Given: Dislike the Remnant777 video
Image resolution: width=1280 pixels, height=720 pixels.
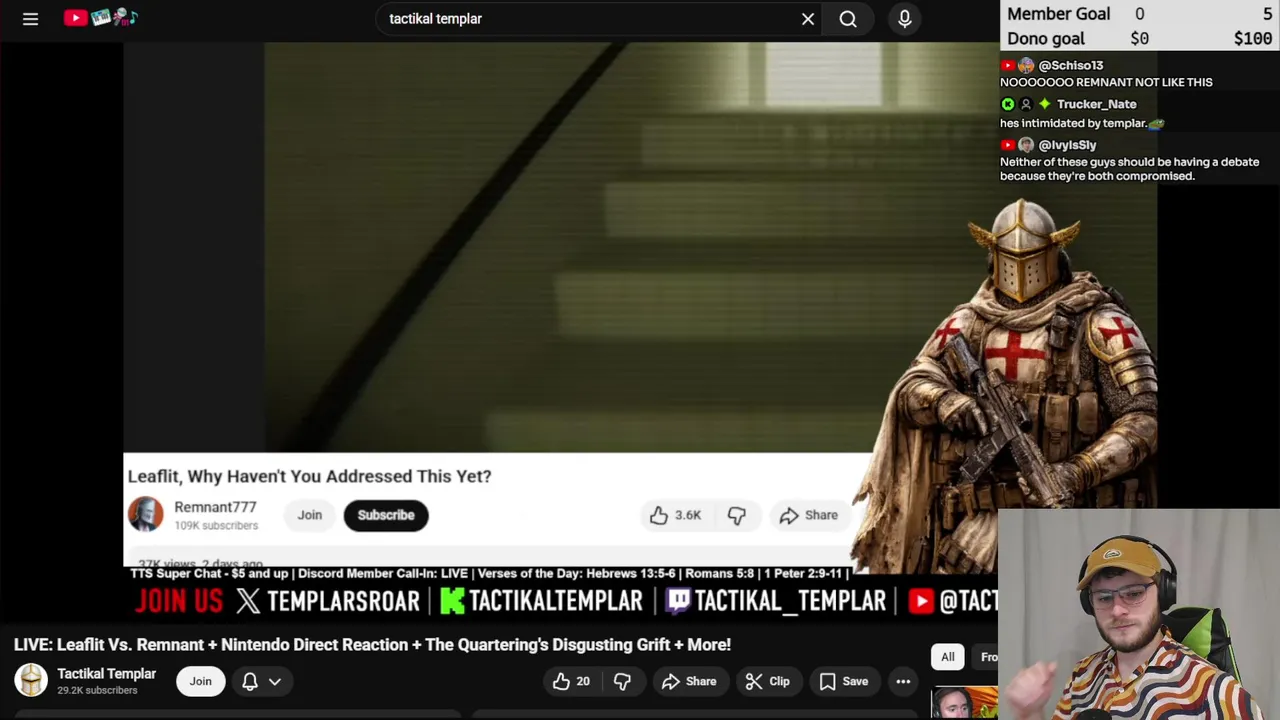Looking at the screenshot, I should click(x=736, y=515).
